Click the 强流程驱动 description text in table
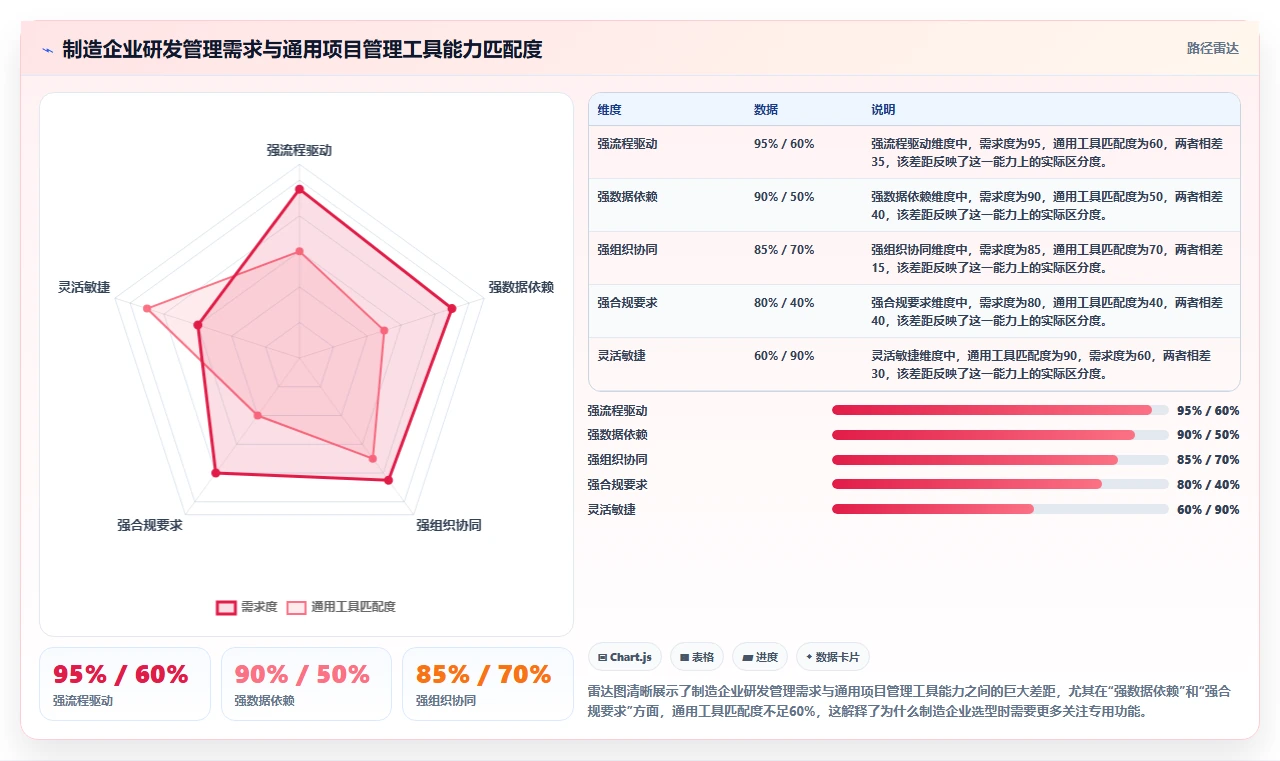1280x761 pixels. 1047,152
